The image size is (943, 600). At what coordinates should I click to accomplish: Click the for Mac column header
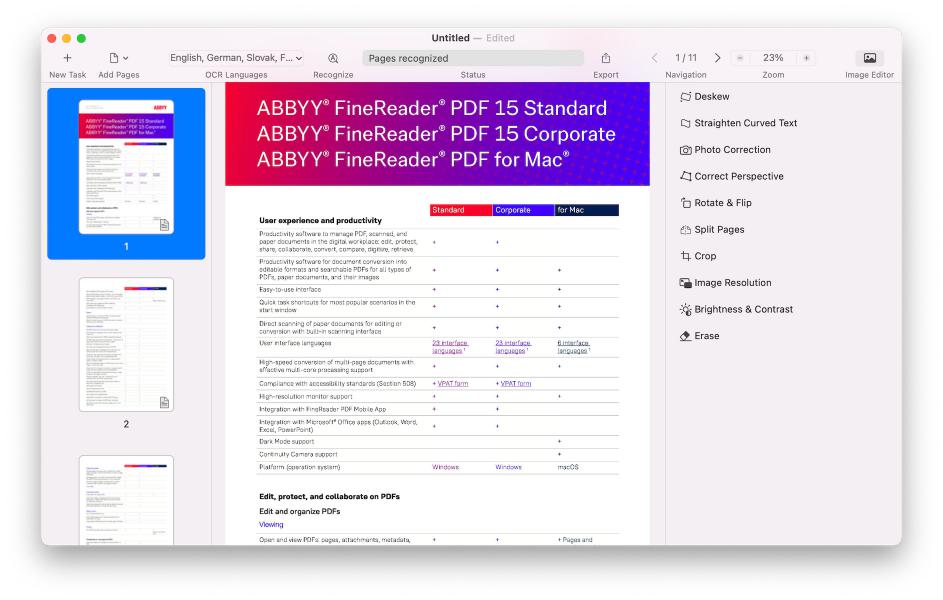pyautogui.click(x=586, y=210)
